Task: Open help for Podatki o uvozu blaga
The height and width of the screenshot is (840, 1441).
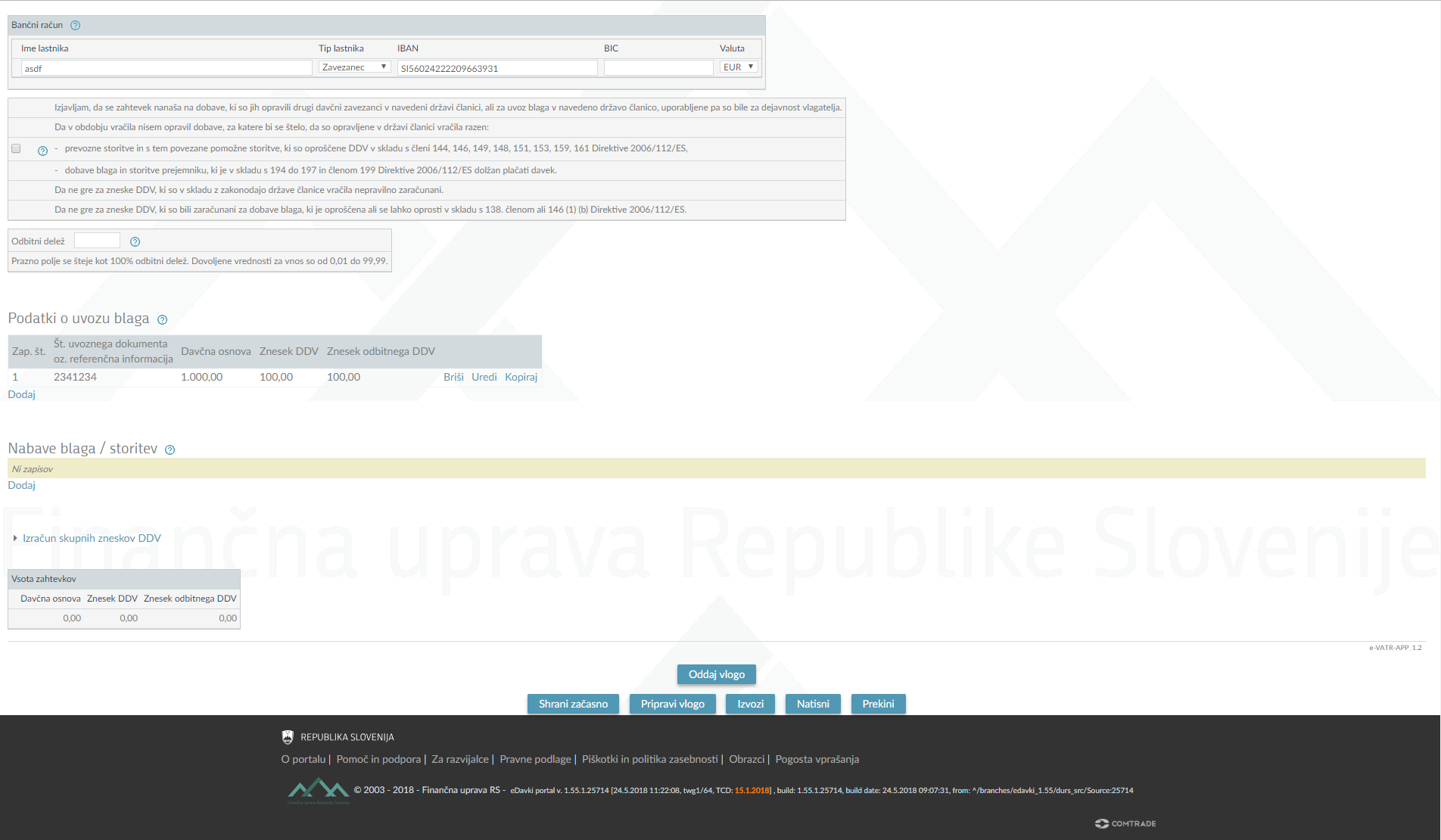Action: click(x=162, y=320)
